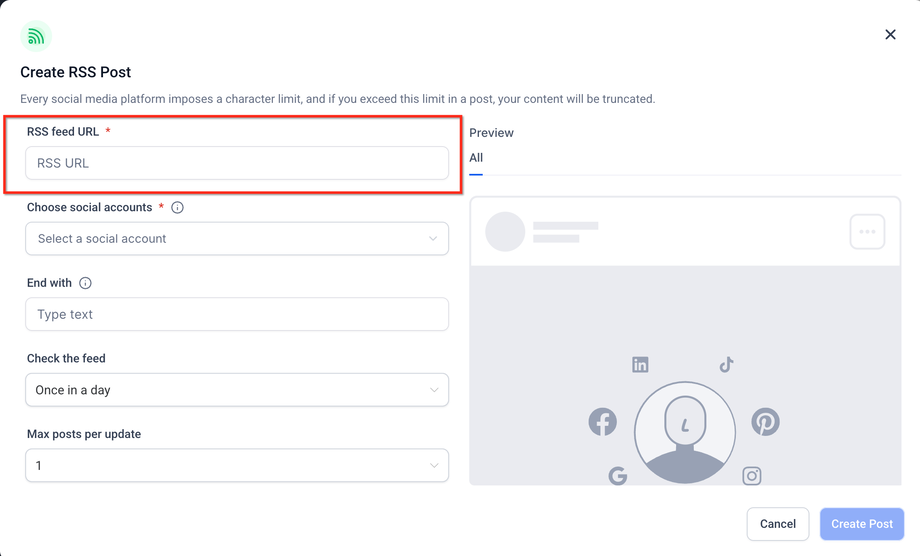The height and width of the screenshot is (556, 920).
Task: Open the three-dots menu in preview card
Action: coord(867,232)
